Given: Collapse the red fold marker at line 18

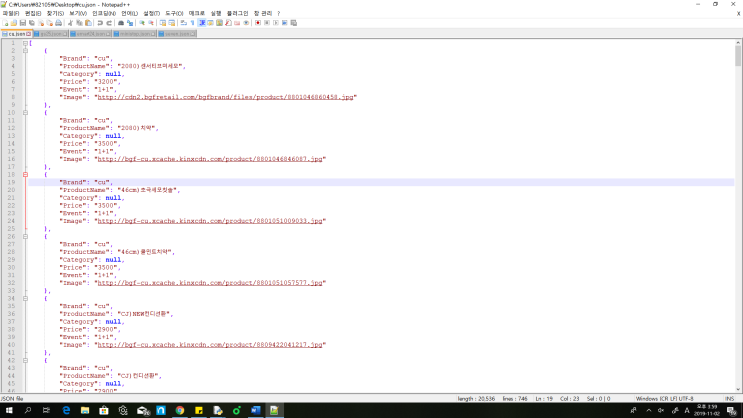Looking at the screenshot, I should 26,174.
